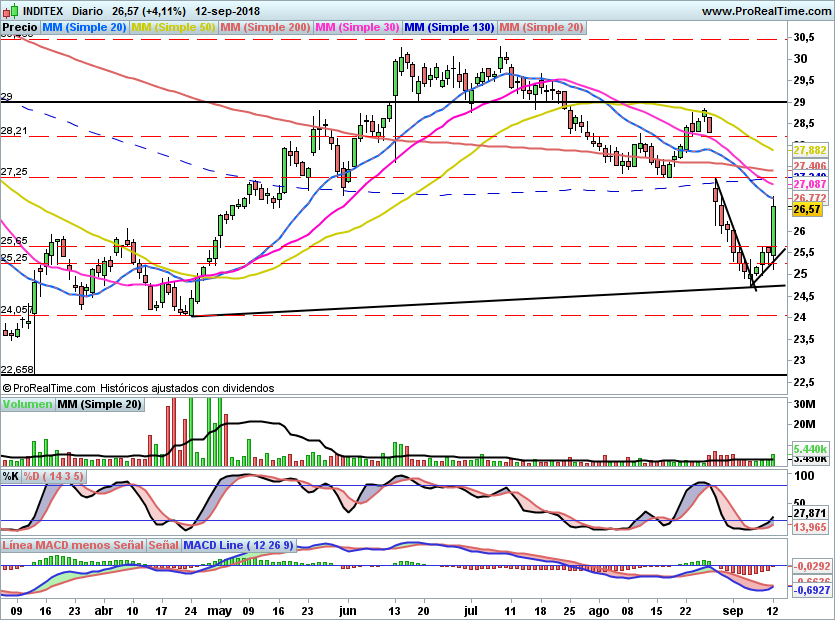
Task: Click the blue MM (Simple 20) price label
Action: click(85, 27)
